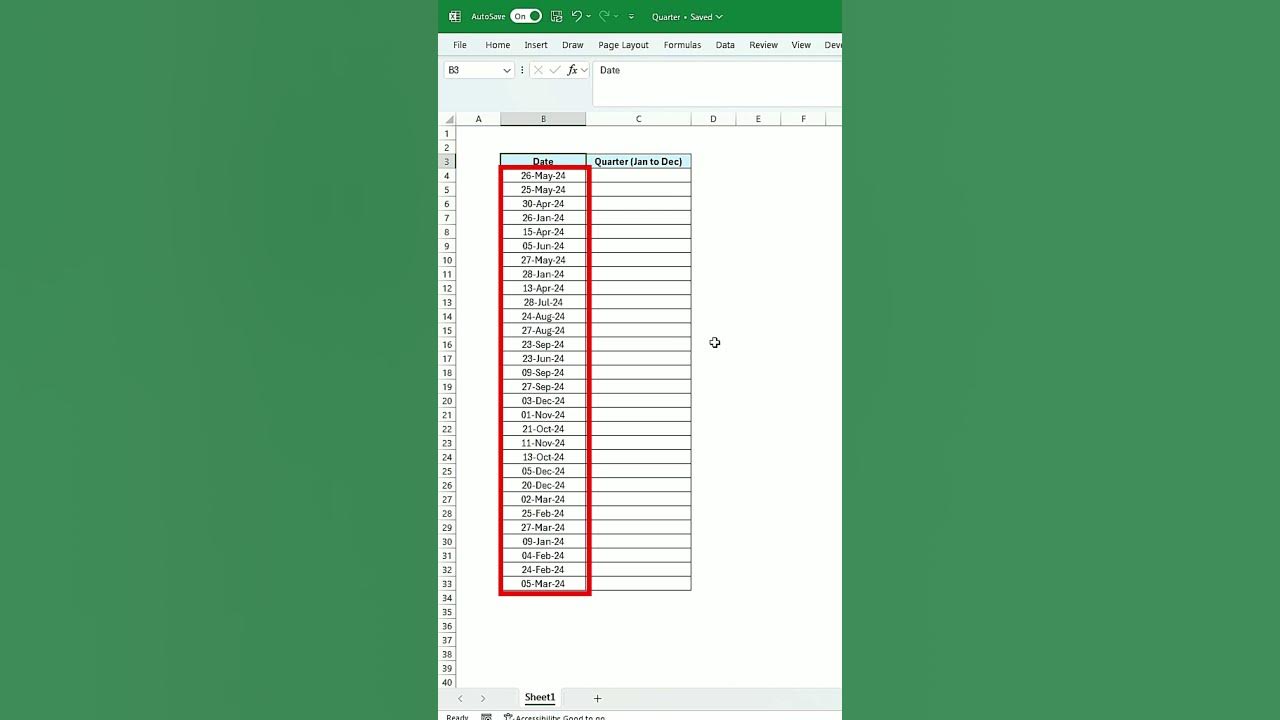
Task: Select column E header
Action: pyautogui.click(x=758, y=119)
